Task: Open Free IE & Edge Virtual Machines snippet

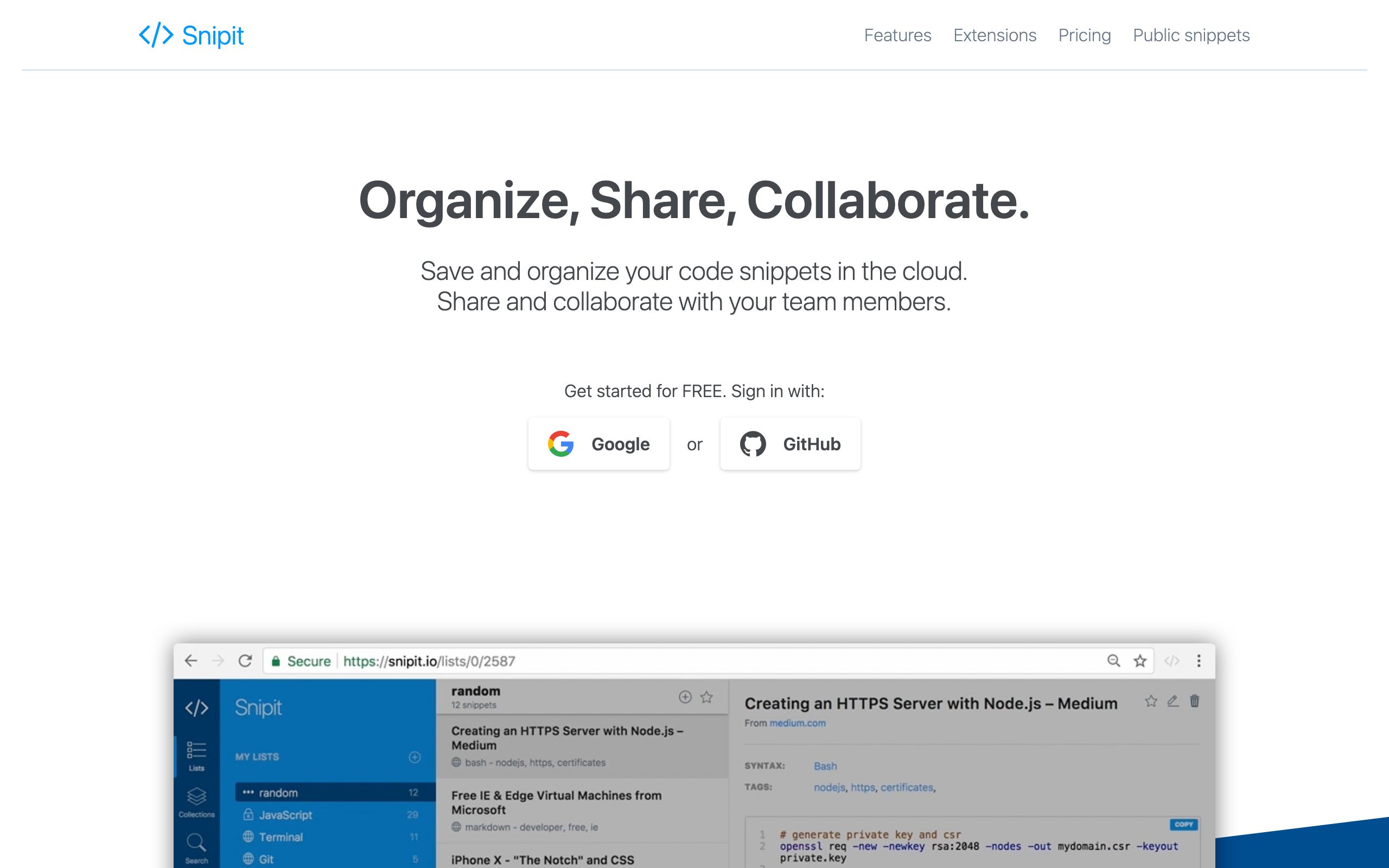Action: (582, 810)
